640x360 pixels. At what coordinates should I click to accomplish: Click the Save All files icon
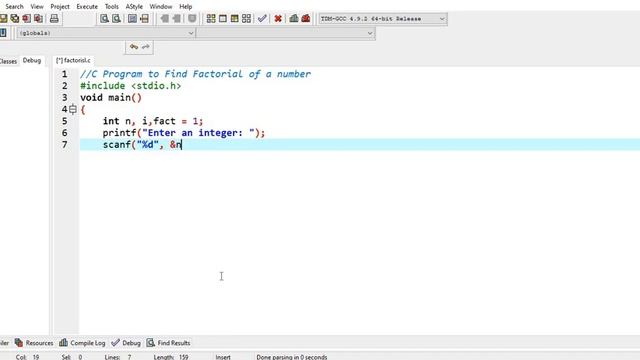point(15,18)
